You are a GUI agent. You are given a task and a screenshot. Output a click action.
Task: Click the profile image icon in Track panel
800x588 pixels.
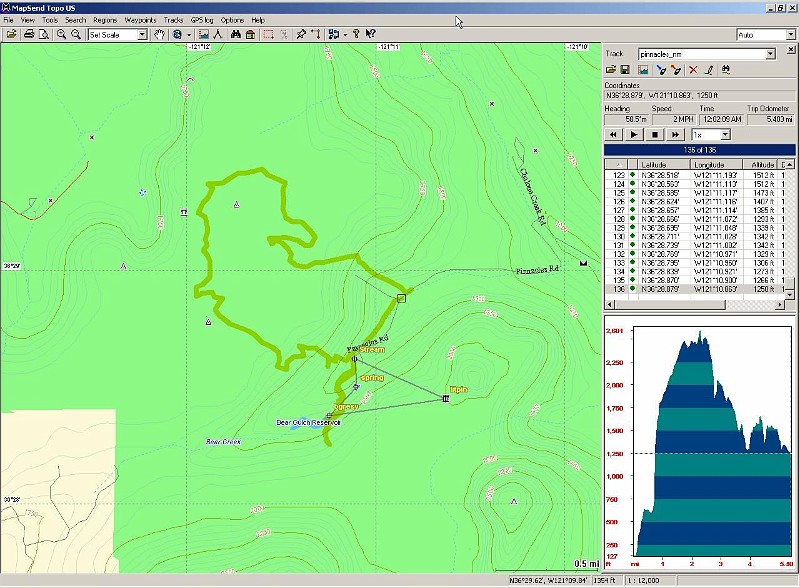(x=643, y=69)
